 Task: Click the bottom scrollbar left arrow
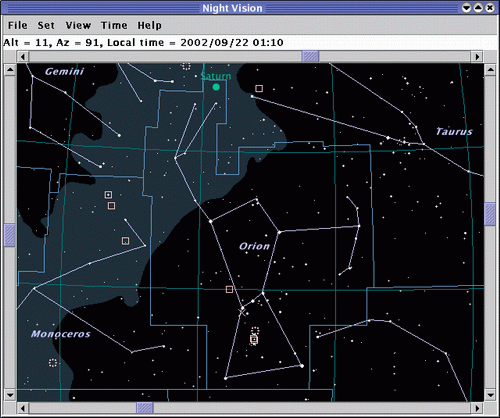pyautogui.click(x=23, y=408)
